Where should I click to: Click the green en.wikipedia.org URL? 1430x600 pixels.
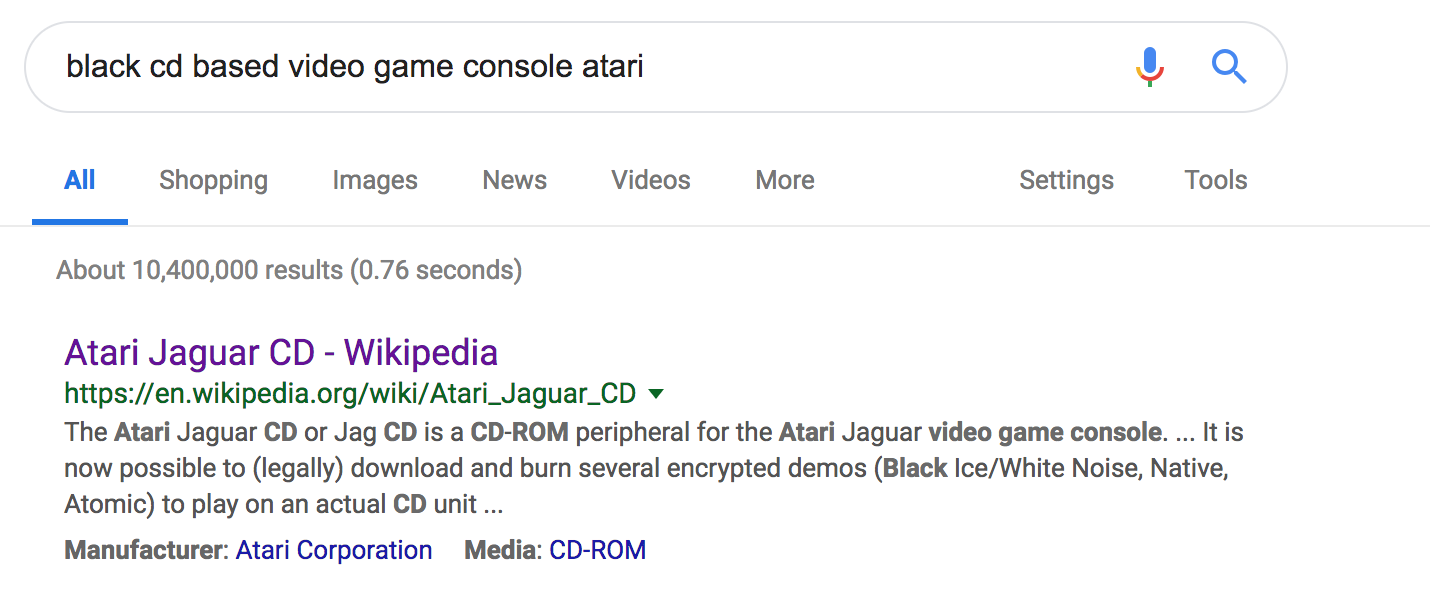350,393
